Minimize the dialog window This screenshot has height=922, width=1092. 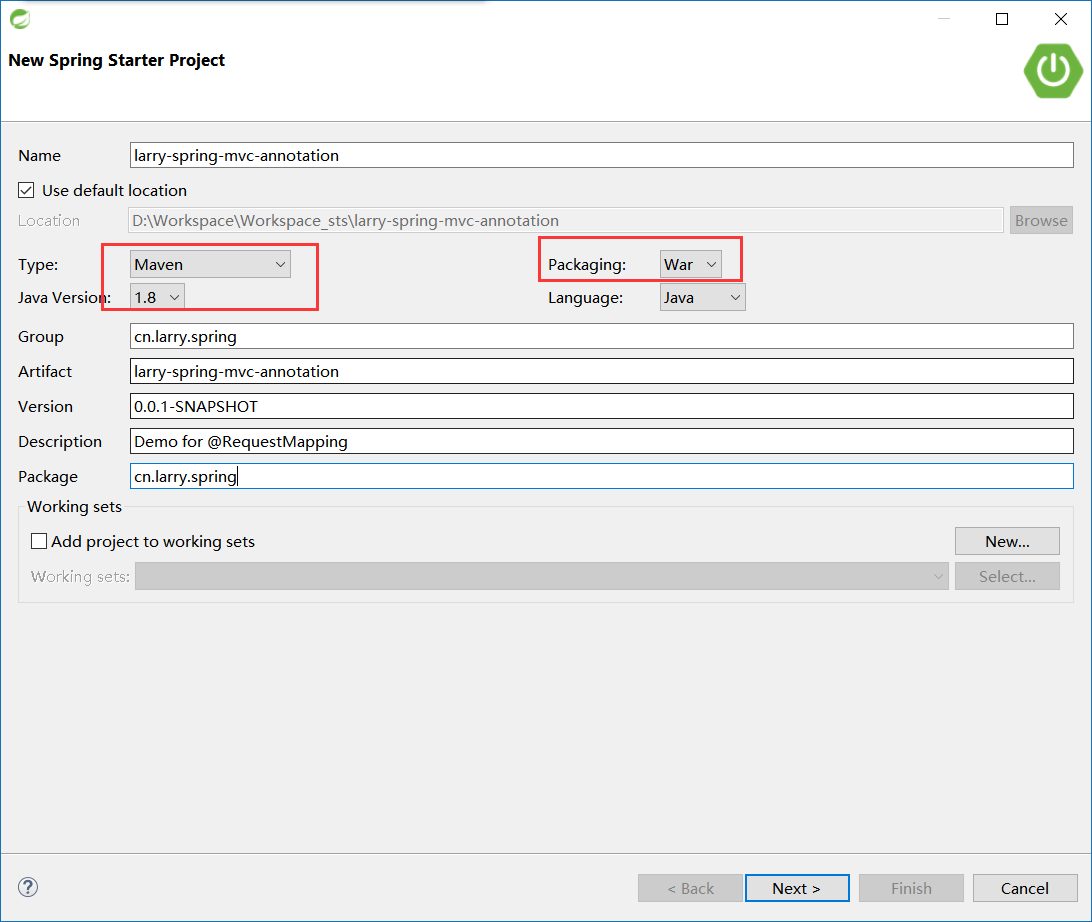pyautogui.click(x=944, y=19)
